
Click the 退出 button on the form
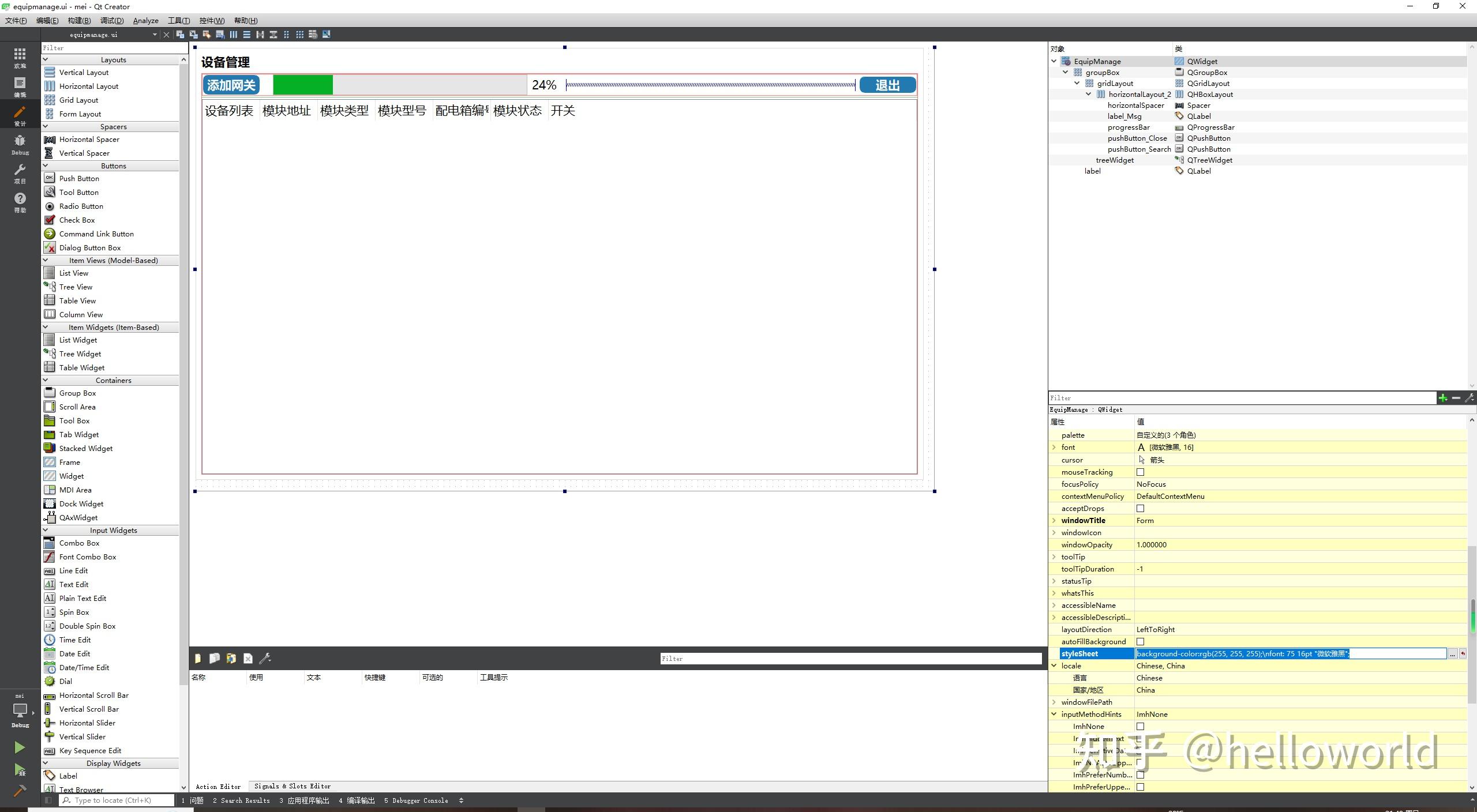click(x=887, y=85)
